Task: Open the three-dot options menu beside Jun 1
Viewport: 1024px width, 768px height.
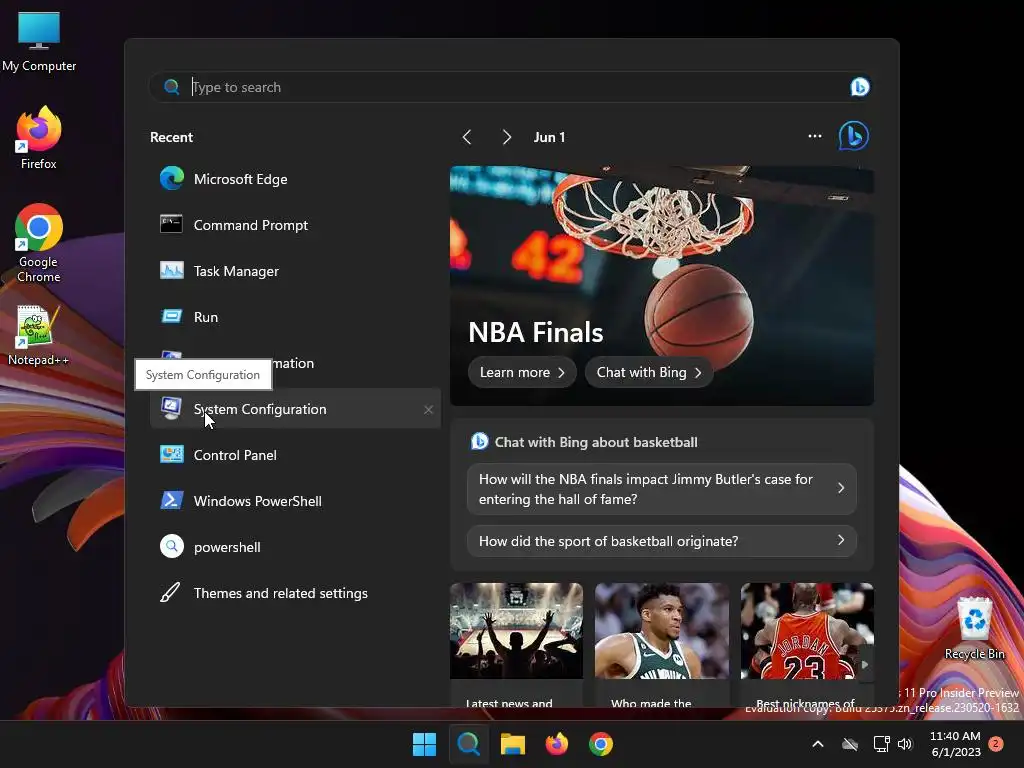Action: click(x=814, y=136)
